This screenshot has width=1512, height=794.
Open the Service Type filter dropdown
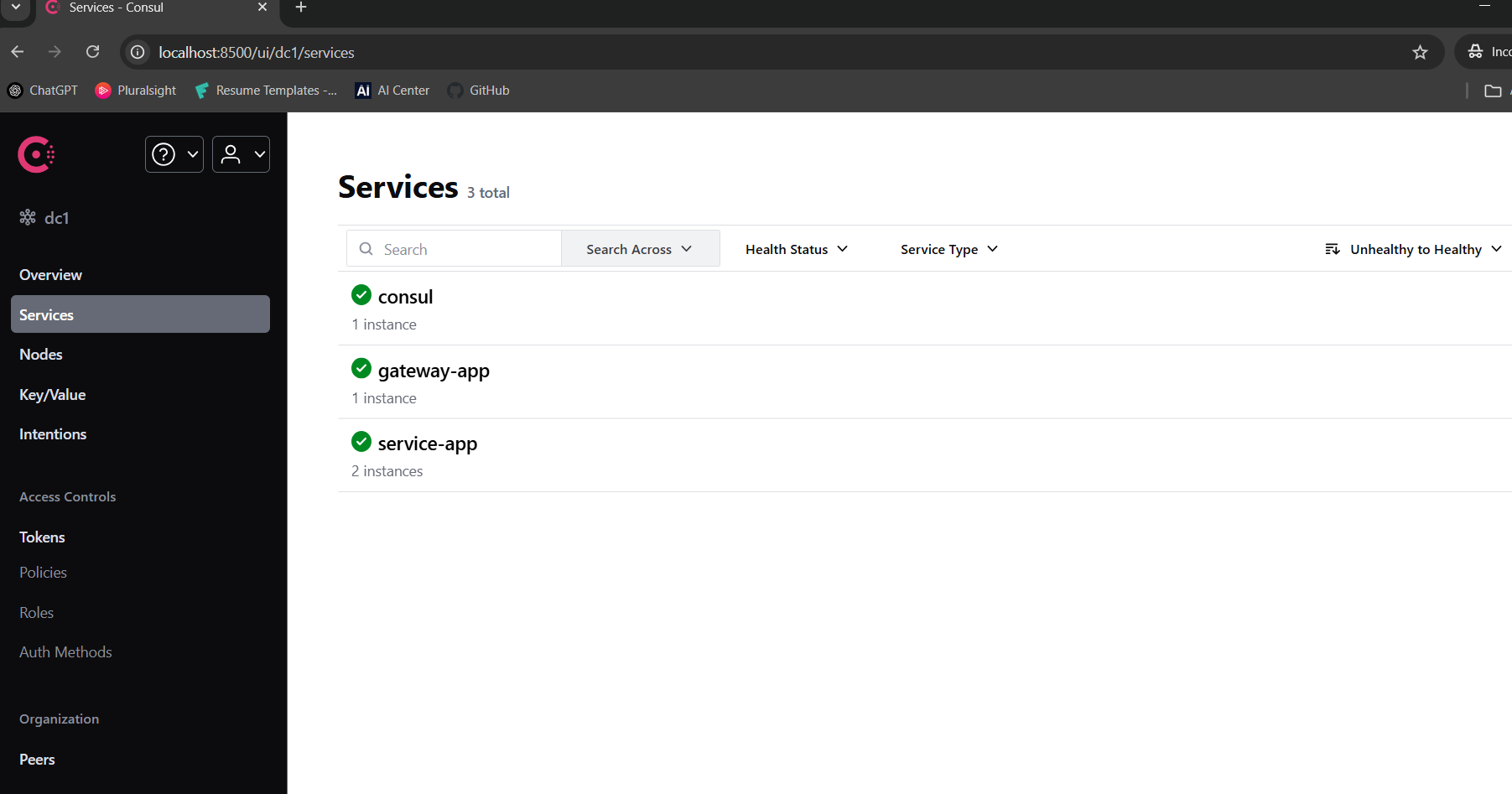[x=948, y=248]
